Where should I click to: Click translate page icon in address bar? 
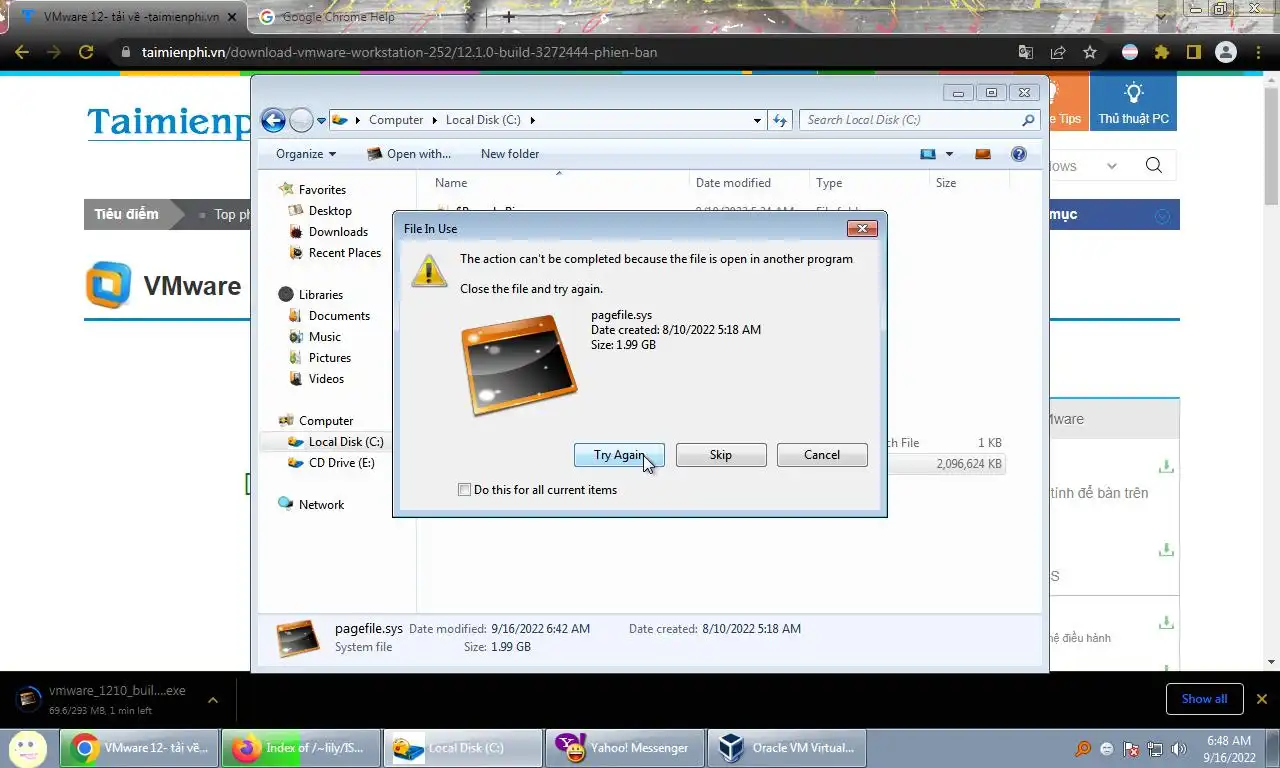click(1026, 52)
